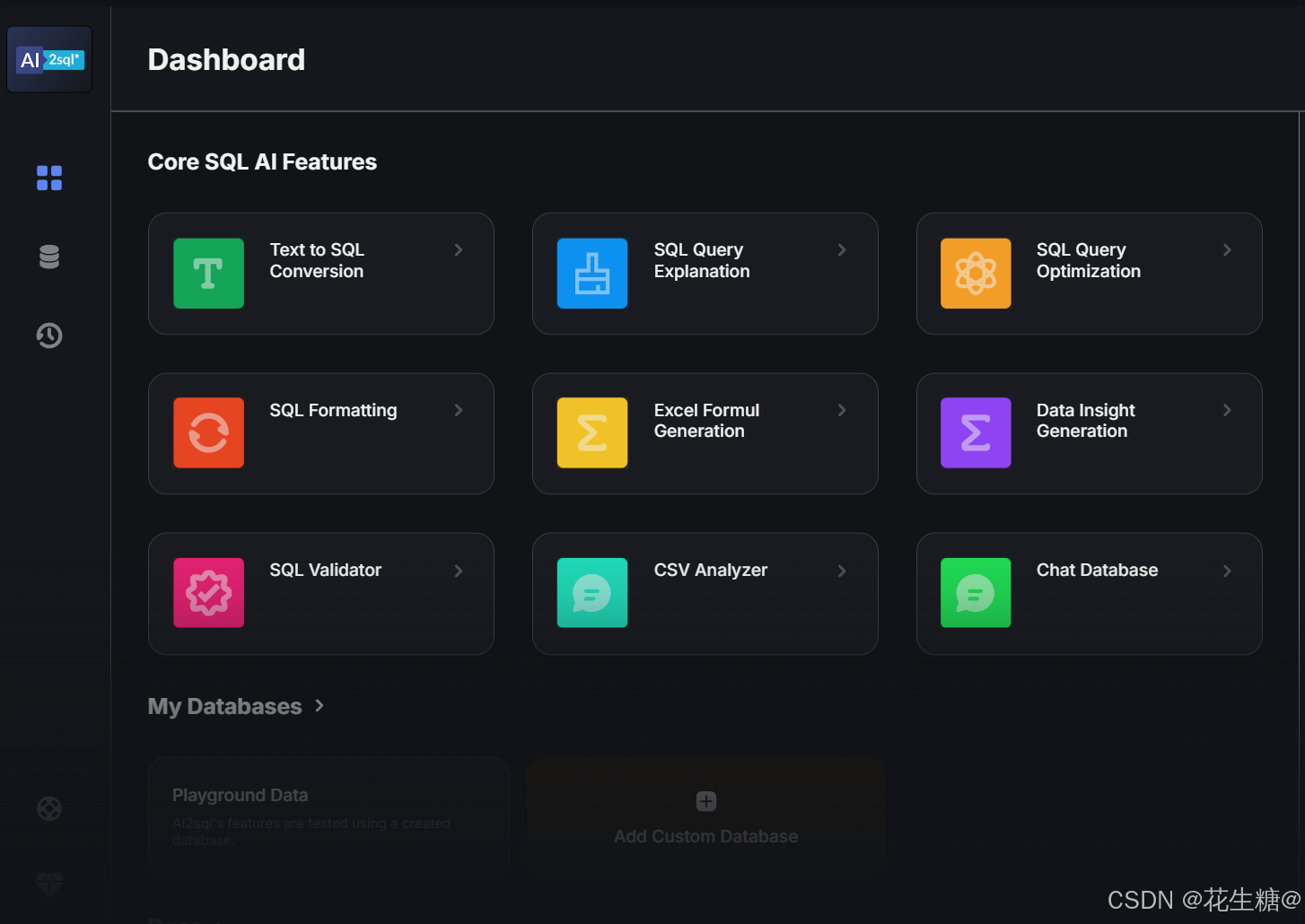The width and height of the screenshot is (1305, 924).
Task: Click the blue SQL Query Explanation brush icon
Action: coord(592,274)
